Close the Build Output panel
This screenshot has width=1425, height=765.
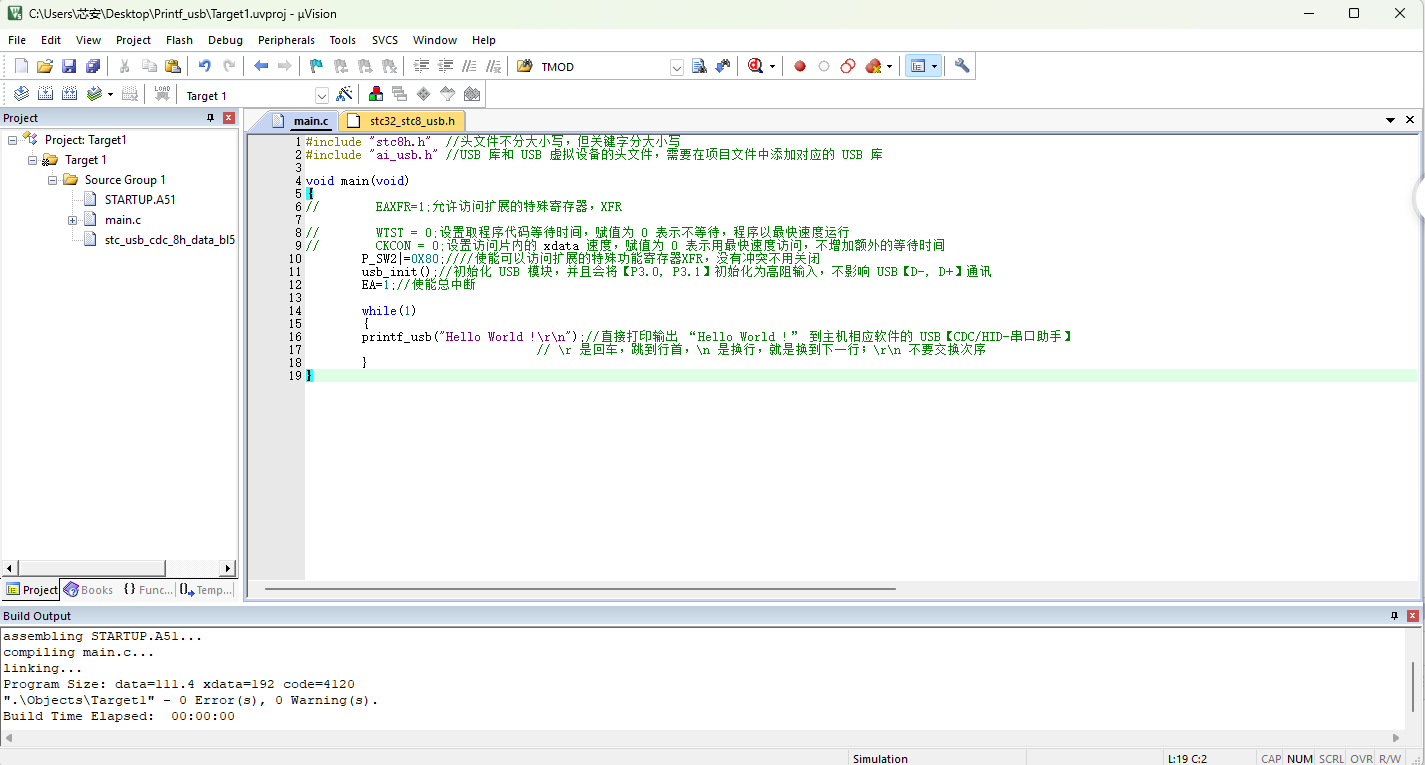tap(1413, 616)
